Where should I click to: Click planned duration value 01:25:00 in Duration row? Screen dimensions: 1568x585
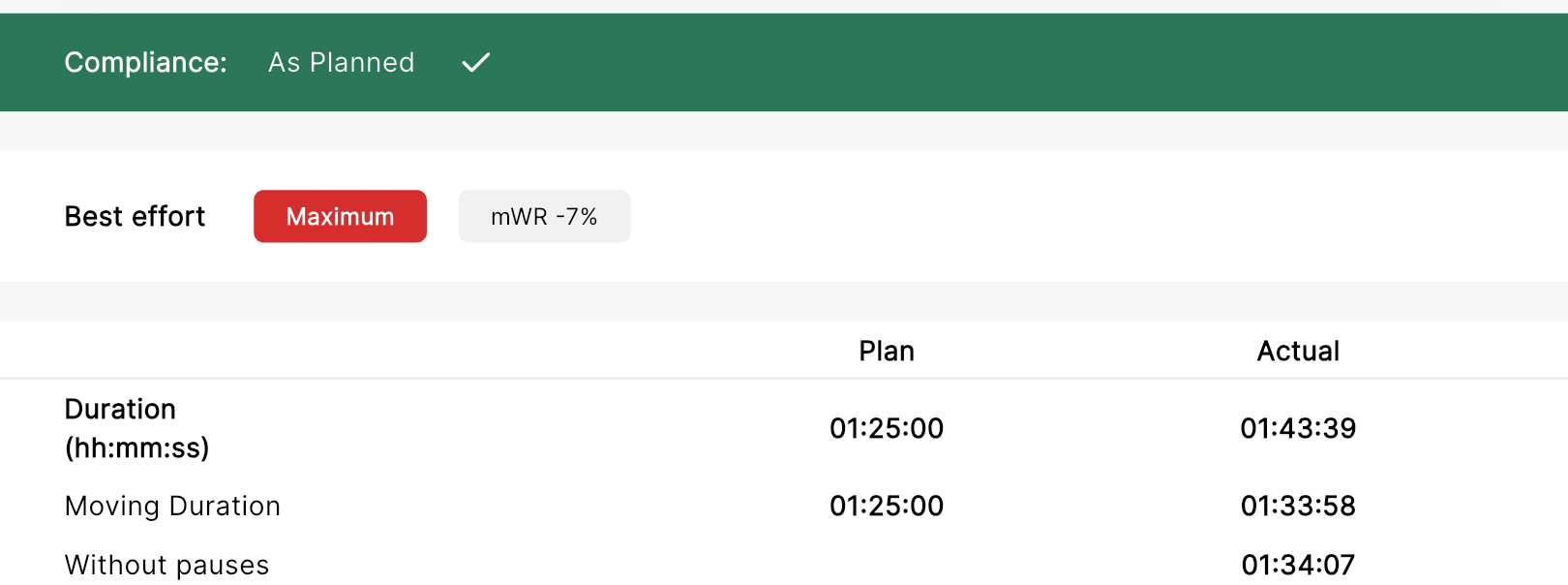click(x=887, y=428)
